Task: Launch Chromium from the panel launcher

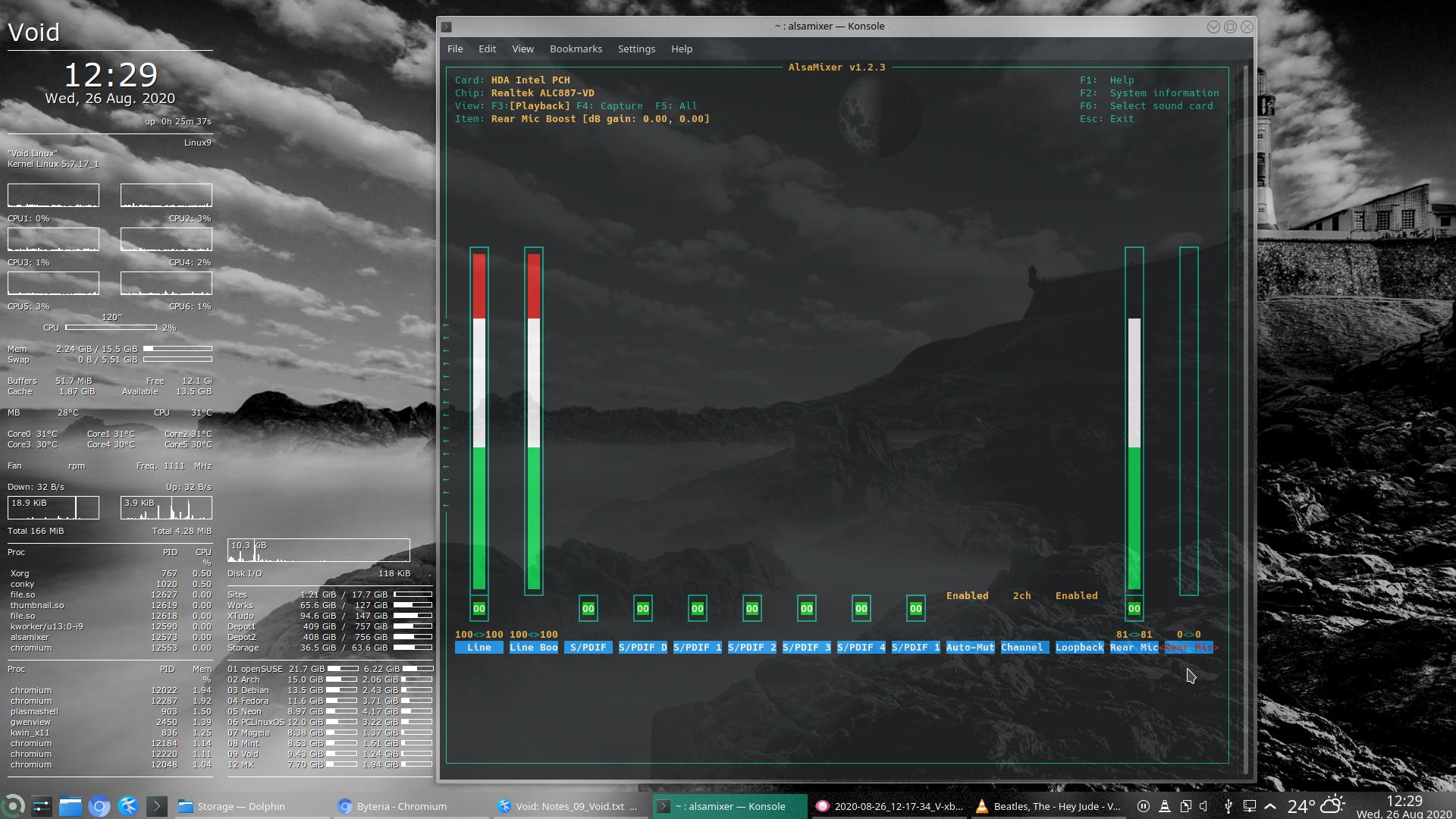Action: coord(99,806)
